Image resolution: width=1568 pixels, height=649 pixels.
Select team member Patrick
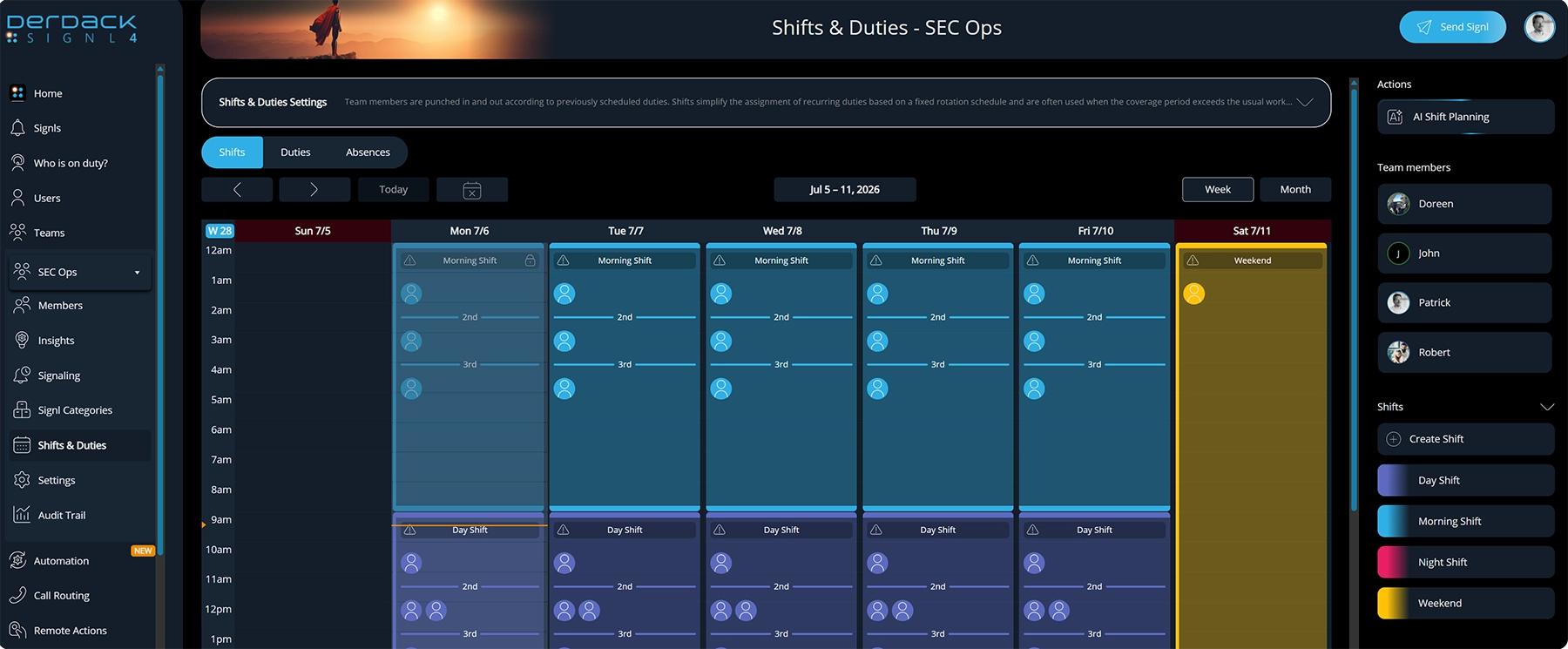(1464, 303)
